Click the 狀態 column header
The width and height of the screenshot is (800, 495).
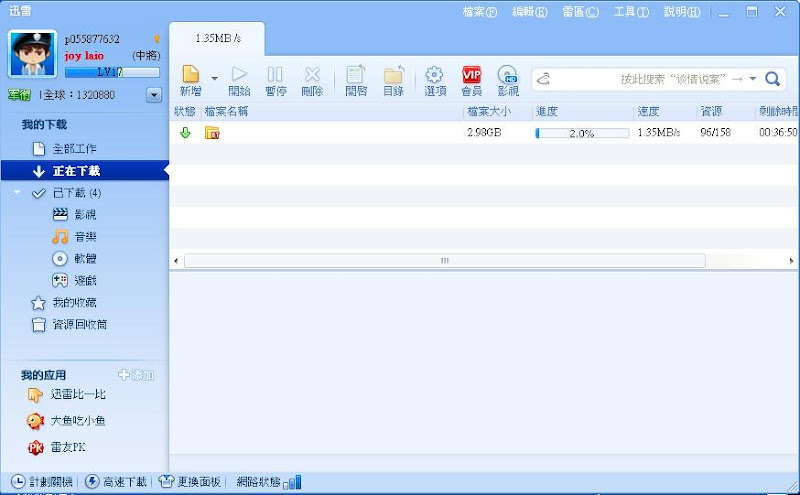pyautogui.click(x=185, y=112)
